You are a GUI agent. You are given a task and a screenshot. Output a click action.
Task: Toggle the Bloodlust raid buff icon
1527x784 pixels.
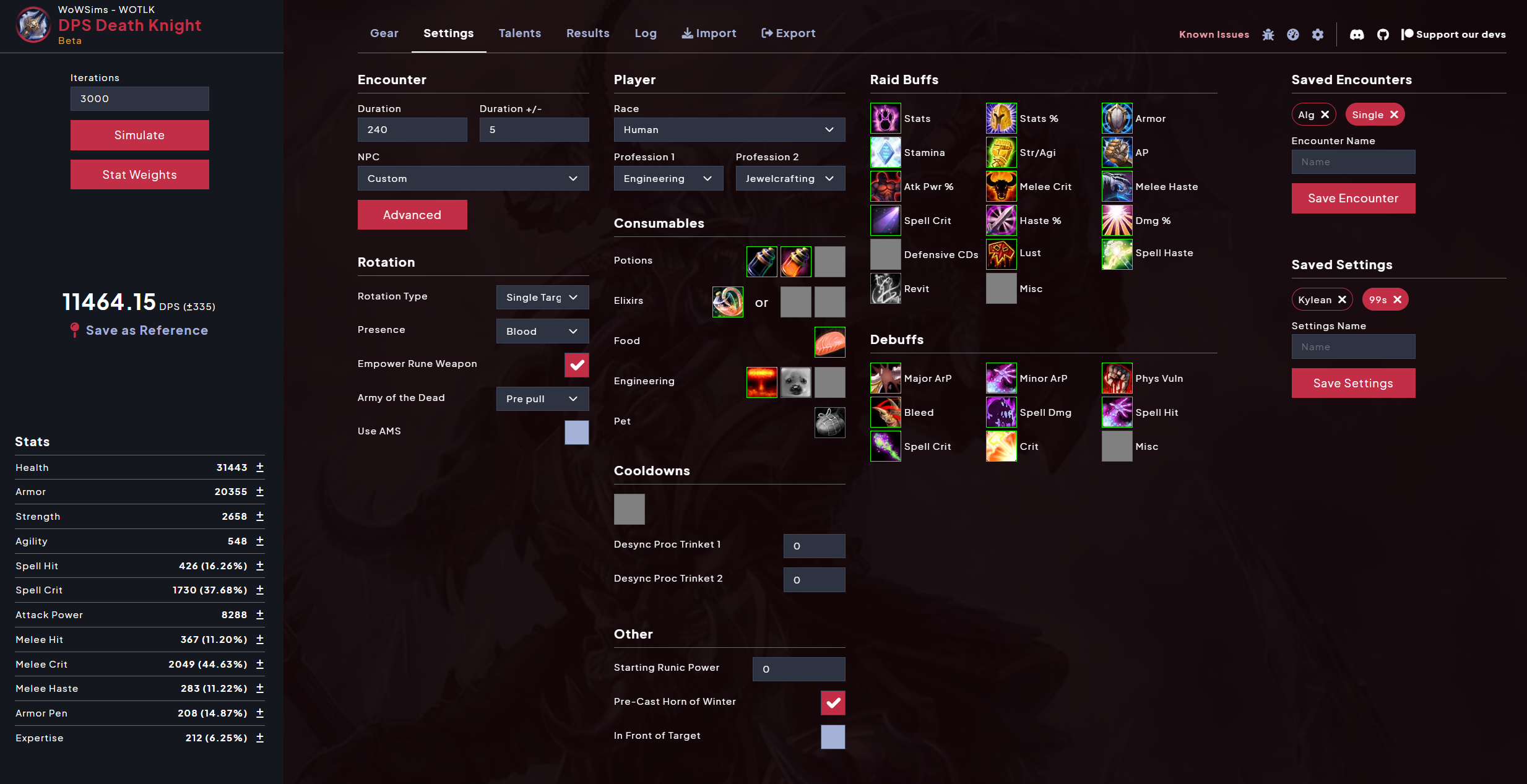1001,253
